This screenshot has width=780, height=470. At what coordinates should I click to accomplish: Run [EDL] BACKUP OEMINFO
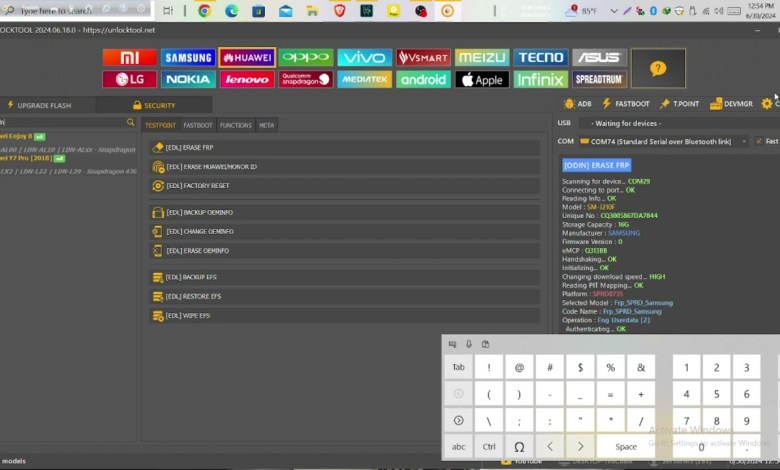pos(344,212)
